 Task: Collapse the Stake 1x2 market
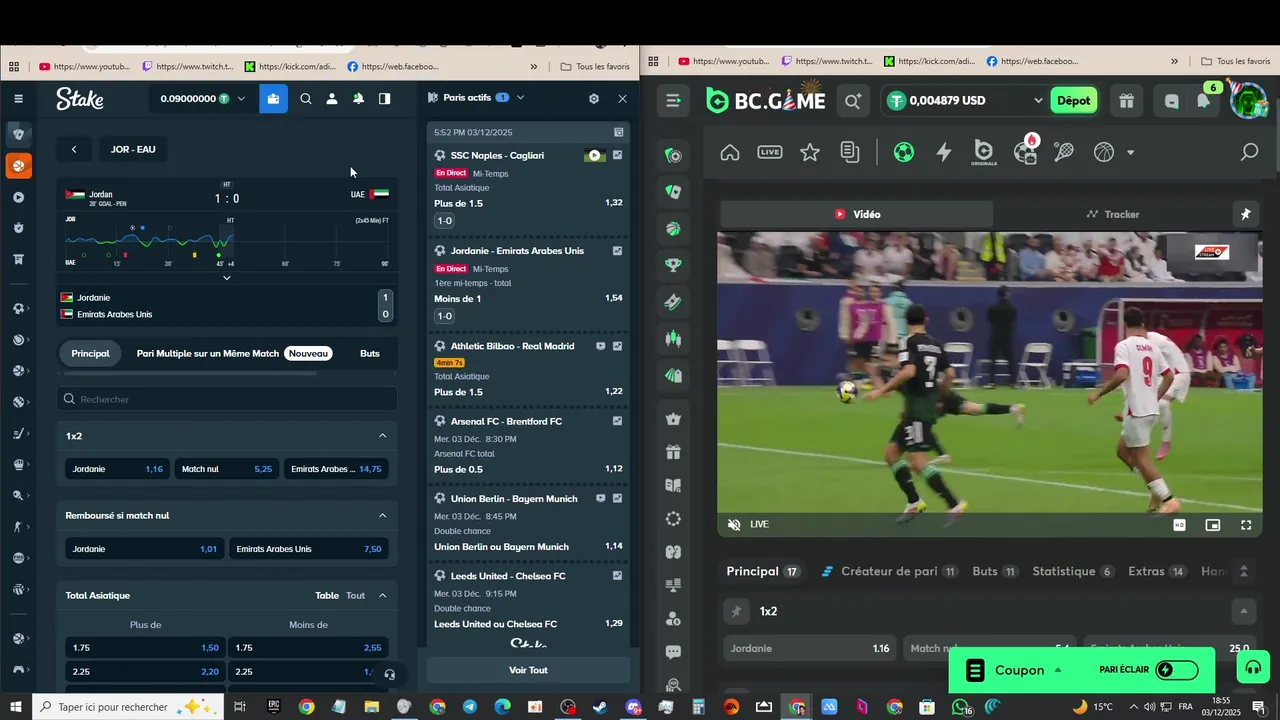(383, 436)
